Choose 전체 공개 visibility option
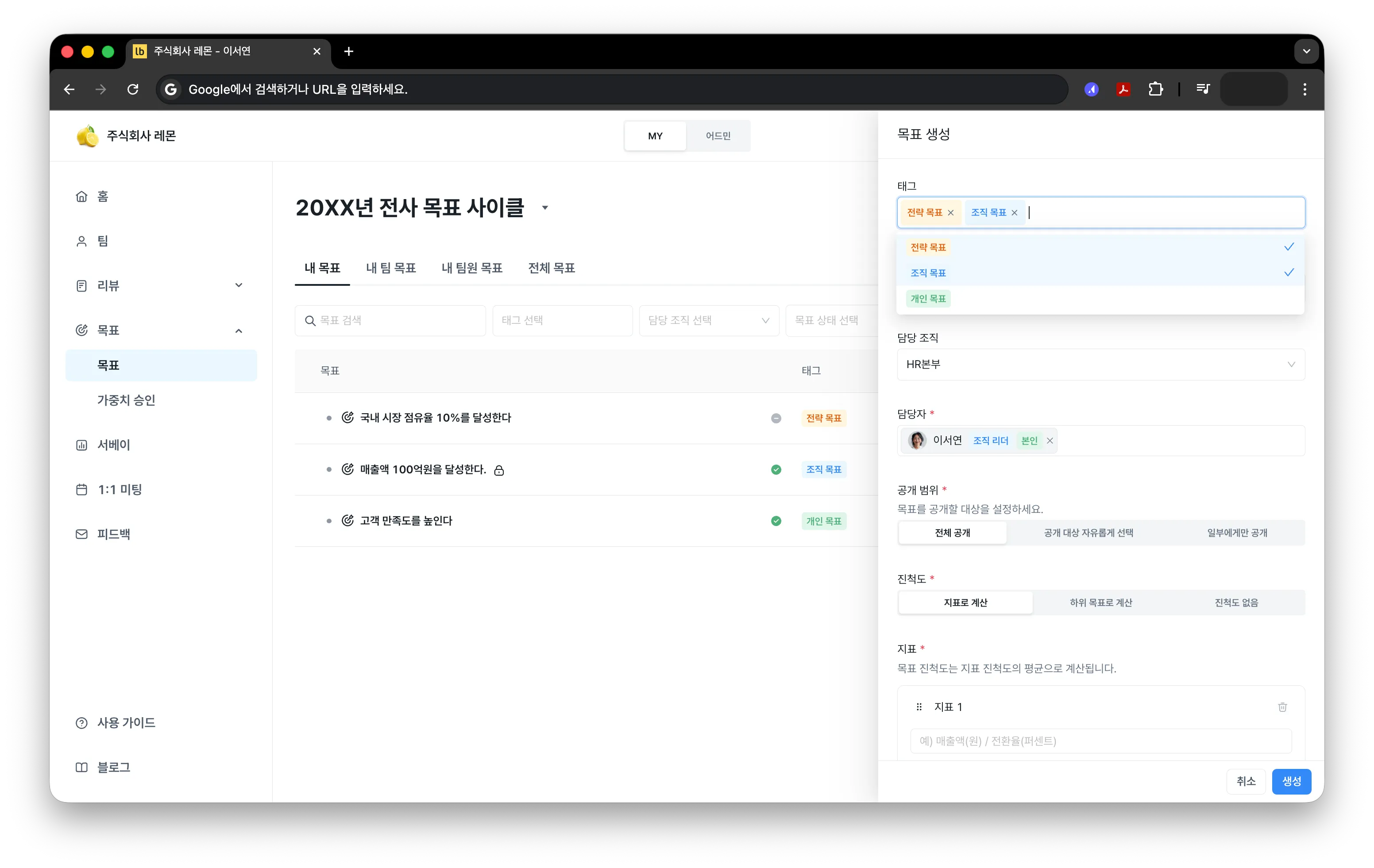 pos(952,533)
